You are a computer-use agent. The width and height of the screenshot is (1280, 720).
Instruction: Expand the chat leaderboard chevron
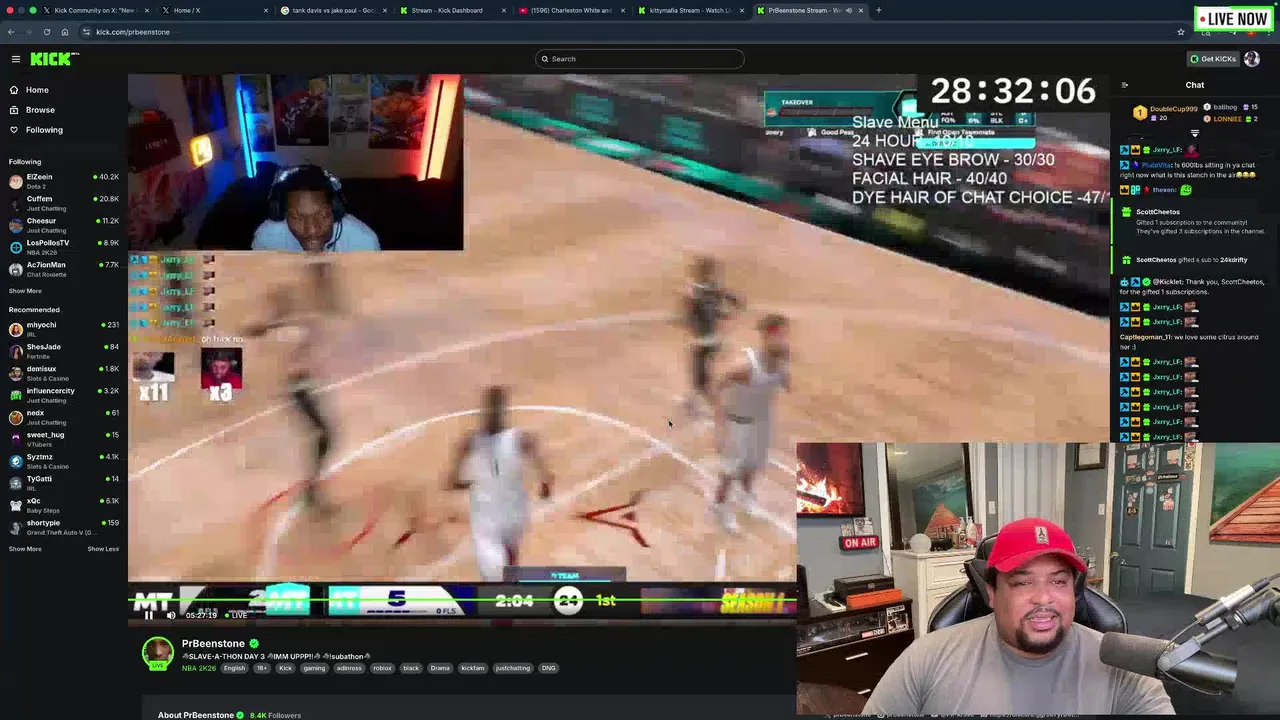[x=1195, y=133]
